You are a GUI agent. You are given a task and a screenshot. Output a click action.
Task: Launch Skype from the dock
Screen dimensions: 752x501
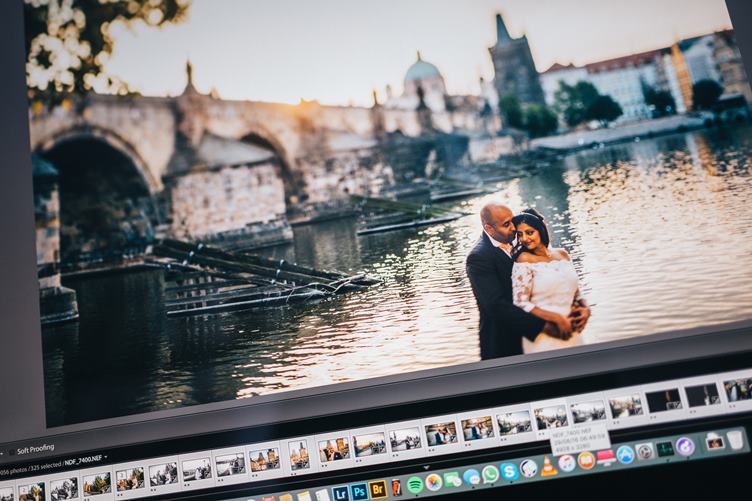coord(509,472)
